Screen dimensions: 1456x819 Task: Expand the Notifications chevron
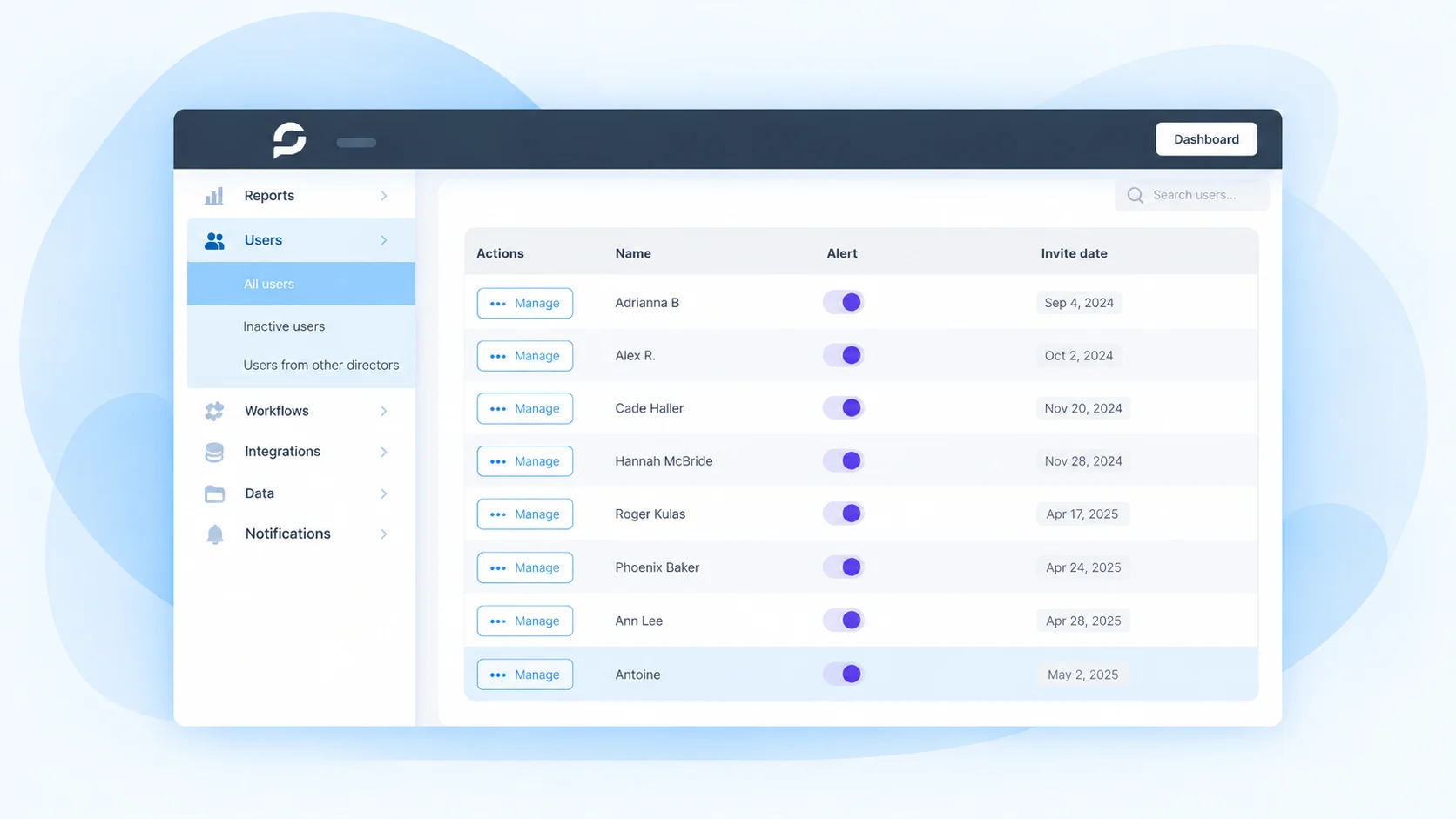pos(383,534)
